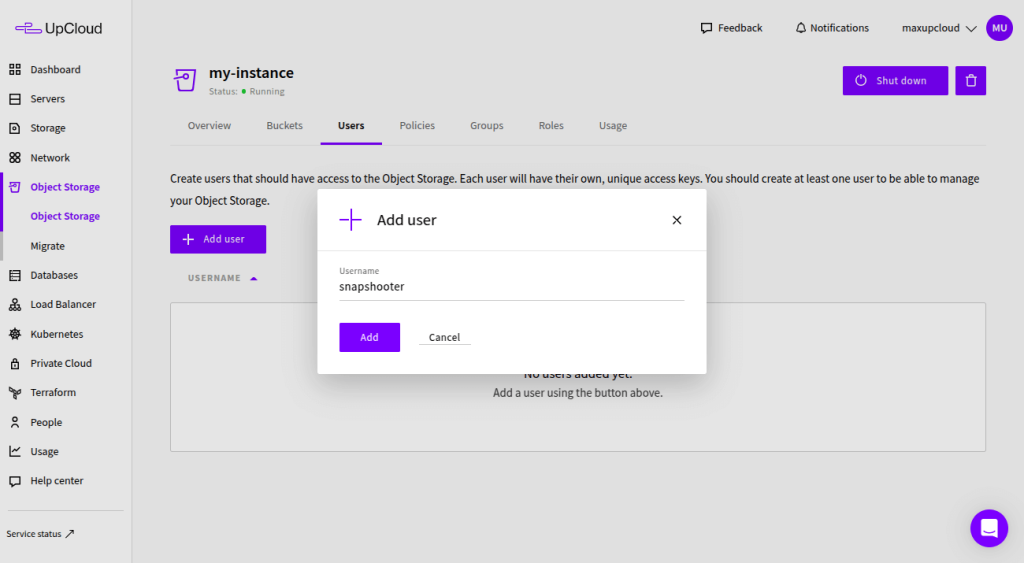Click the Notifications bell icon
Viewport: 1024px width, 563px height.
coord(800,28)
